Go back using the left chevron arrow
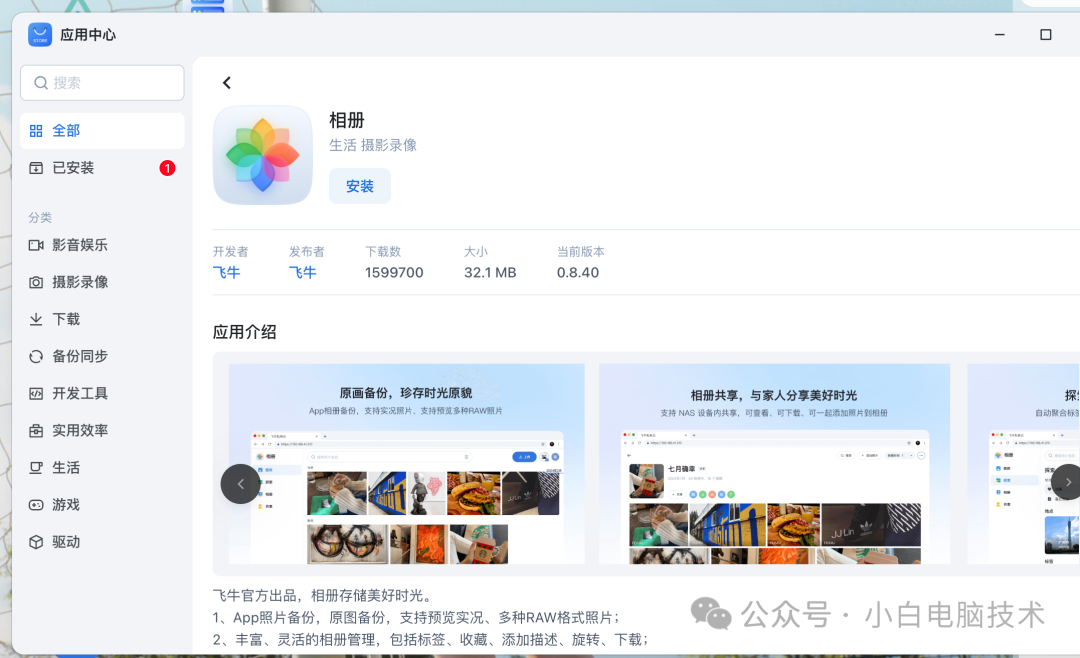The image size is (1080, 658). [x=227, y=83]
